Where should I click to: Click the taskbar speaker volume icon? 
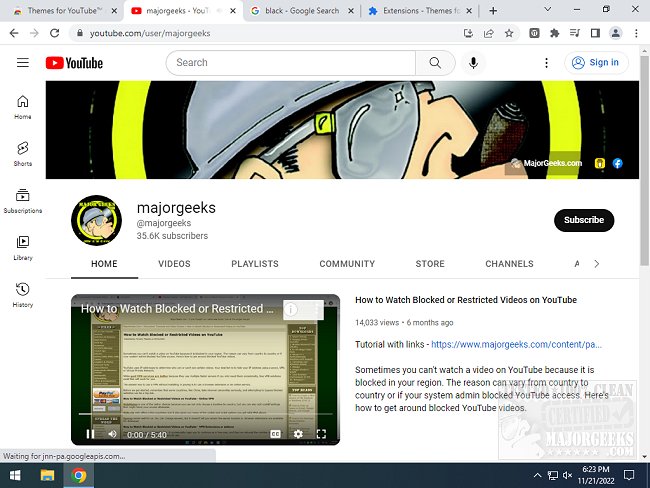pyautogui.click(x=568, y=475)
